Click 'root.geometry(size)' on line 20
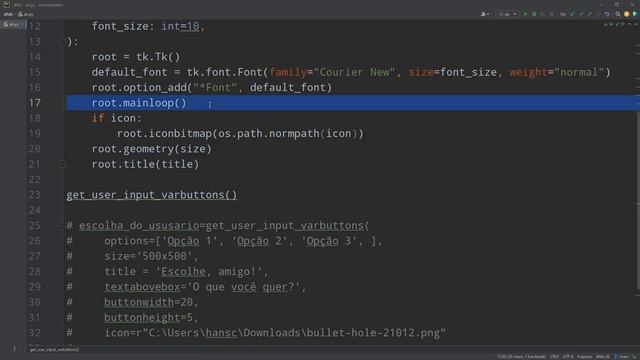This screenshot has width=640, height=360. (x=151, y=149)
